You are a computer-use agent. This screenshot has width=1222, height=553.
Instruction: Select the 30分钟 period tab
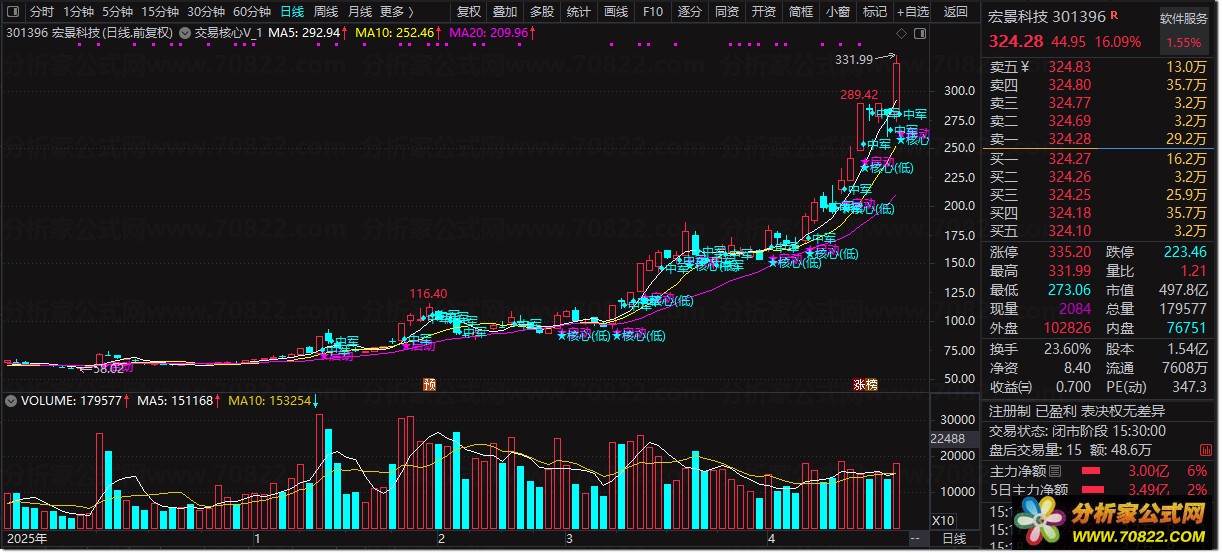click(x=206, y=12)
